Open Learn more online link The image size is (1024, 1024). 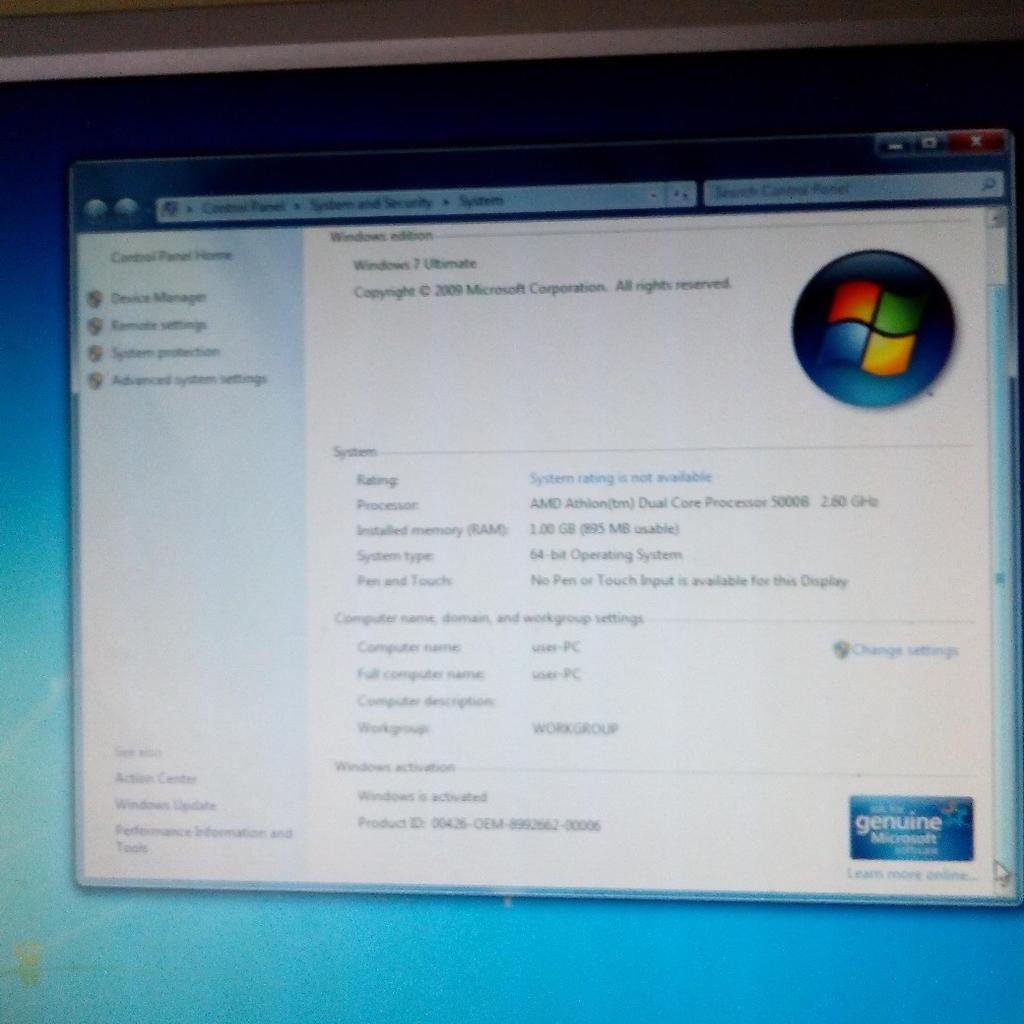pos(912,874)
